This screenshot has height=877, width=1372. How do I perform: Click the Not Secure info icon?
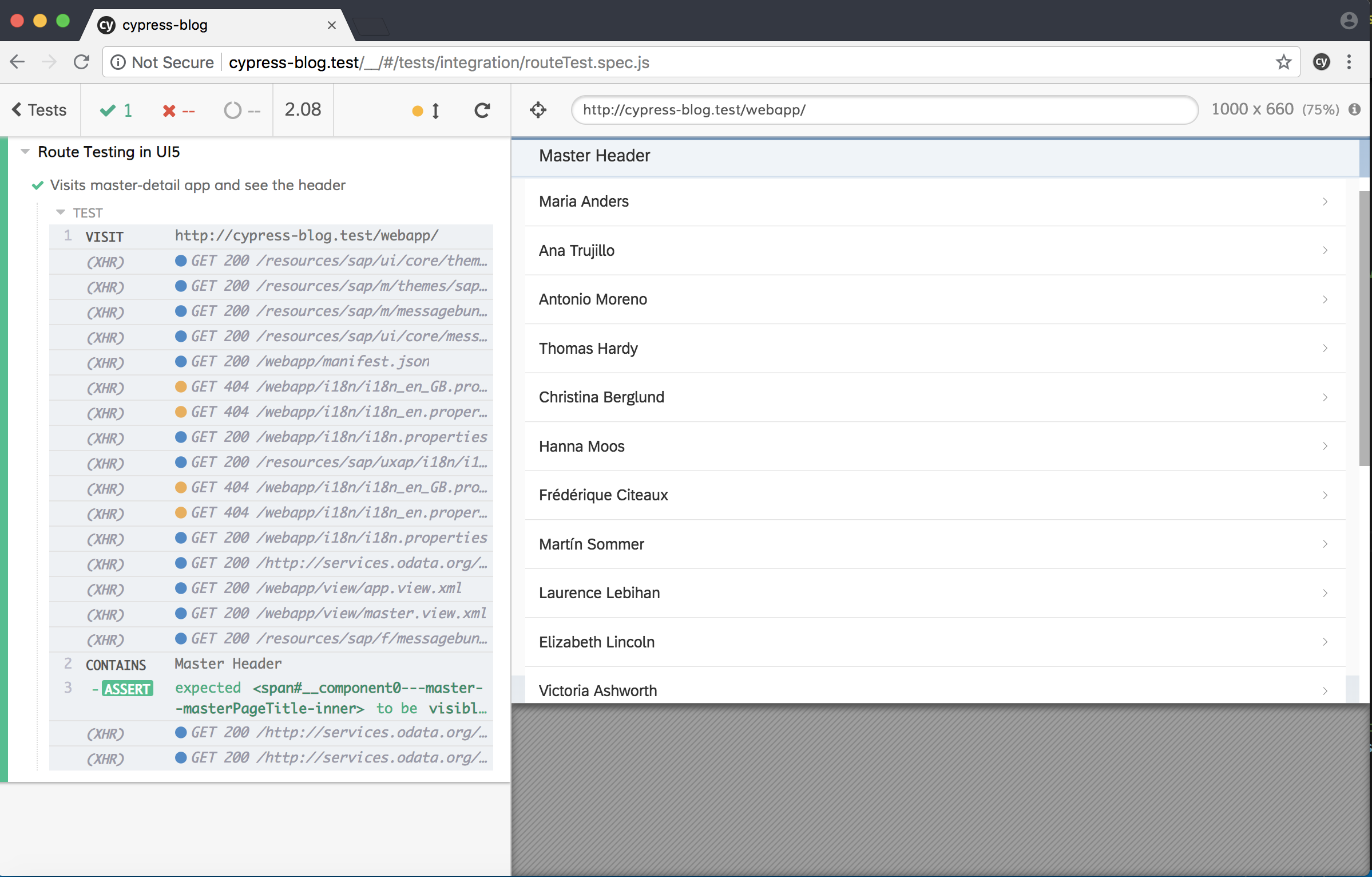[x=118, y=62]
